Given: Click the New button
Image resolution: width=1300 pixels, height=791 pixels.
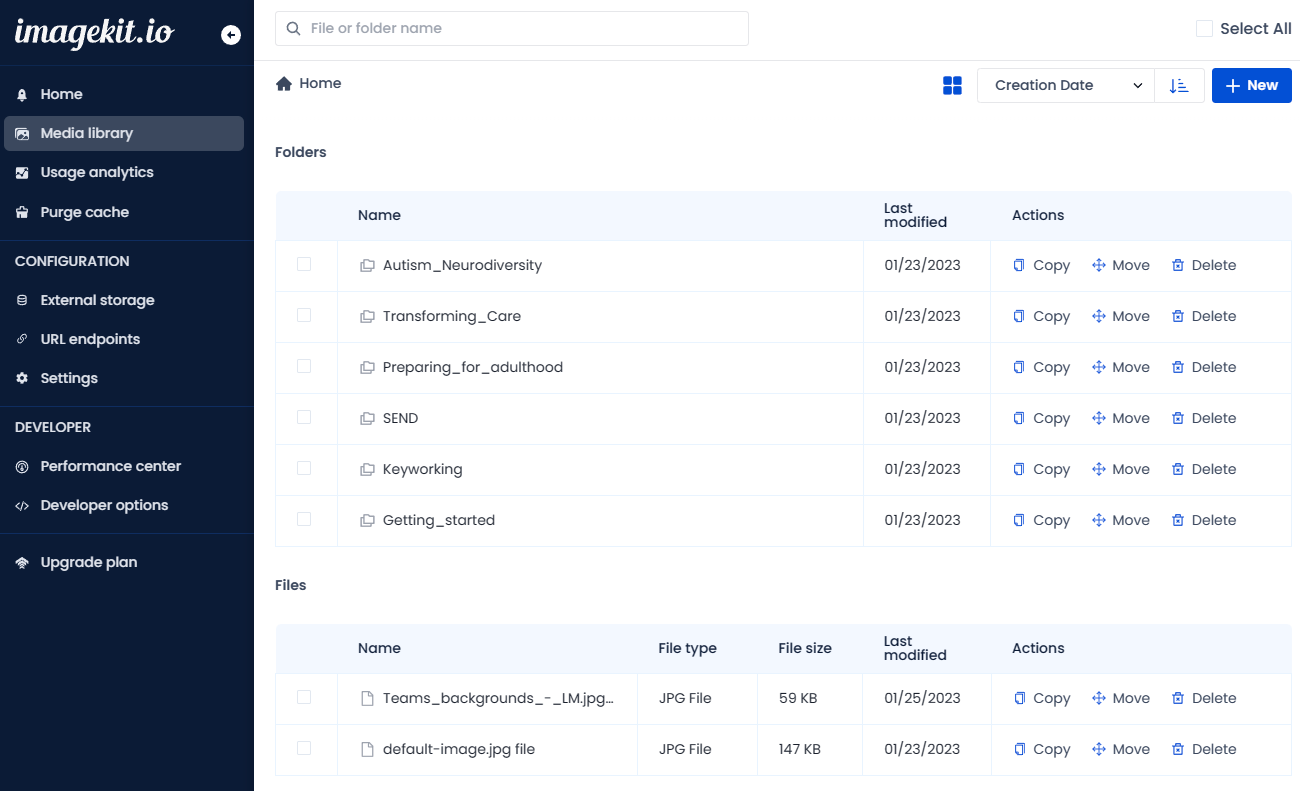Looking at the screenshot, I should pyautogui.click(x=1251, y=86).
